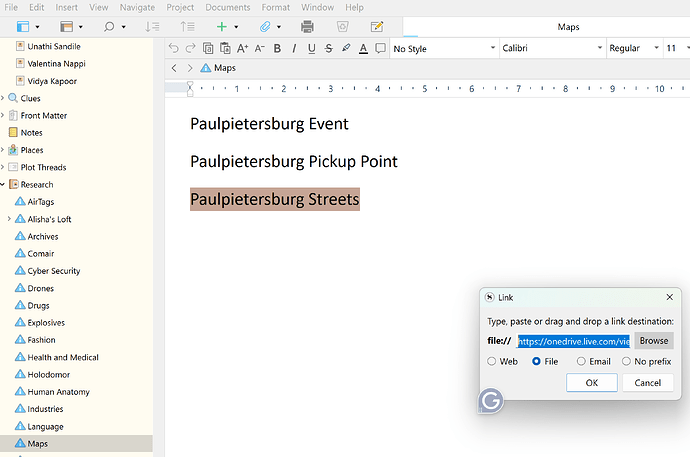
Task: Open the font size 11 dropdown
Action: coord(677,48)
